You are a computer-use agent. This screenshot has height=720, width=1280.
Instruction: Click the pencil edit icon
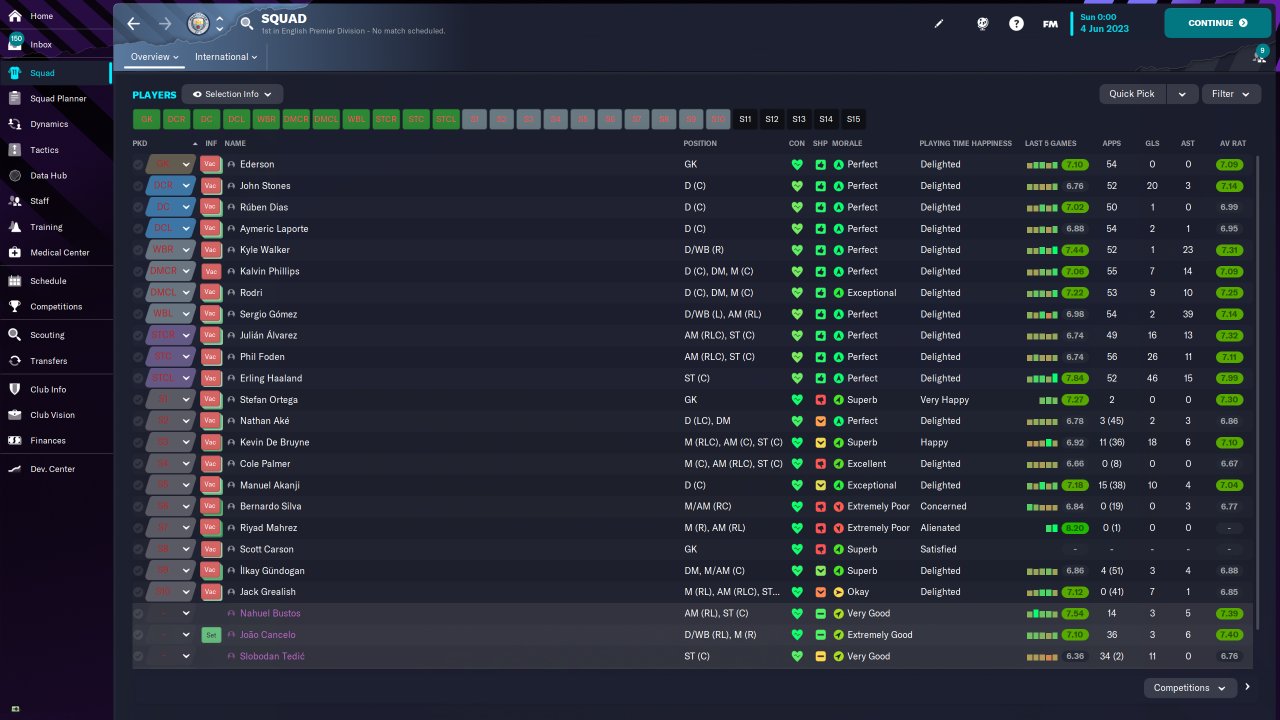939,23
